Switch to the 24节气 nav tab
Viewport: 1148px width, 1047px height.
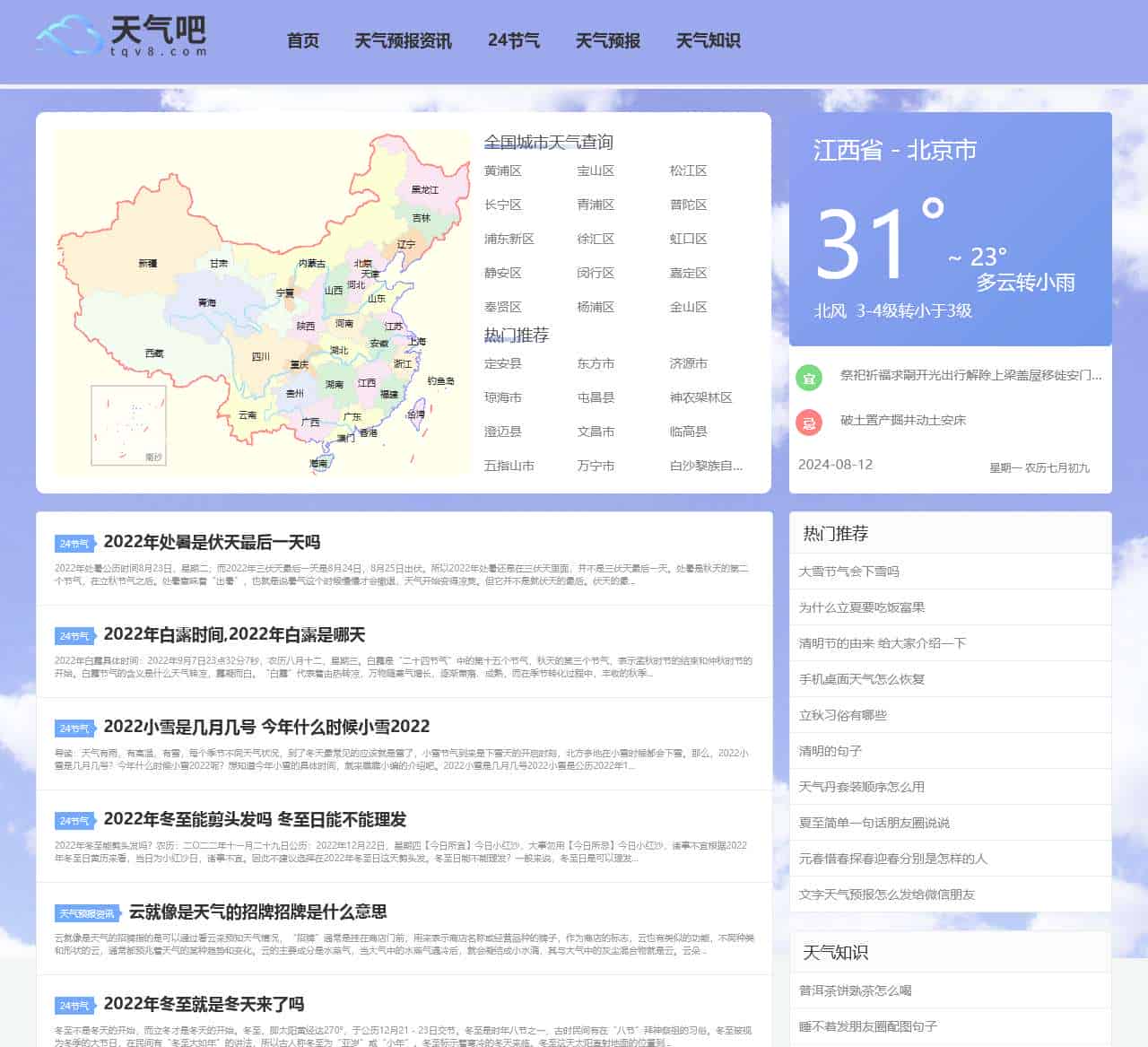pos(513,41)
